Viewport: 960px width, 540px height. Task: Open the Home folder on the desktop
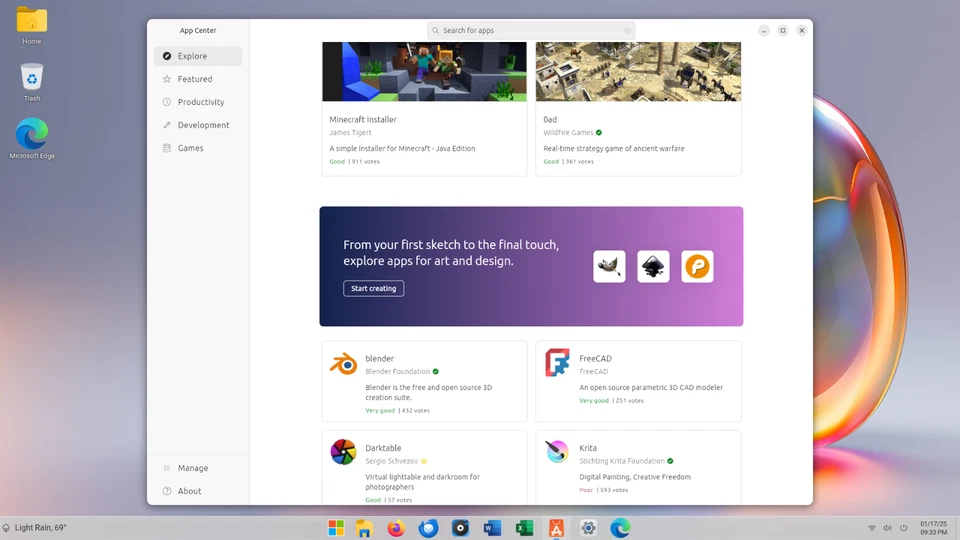tap(32, 26)
